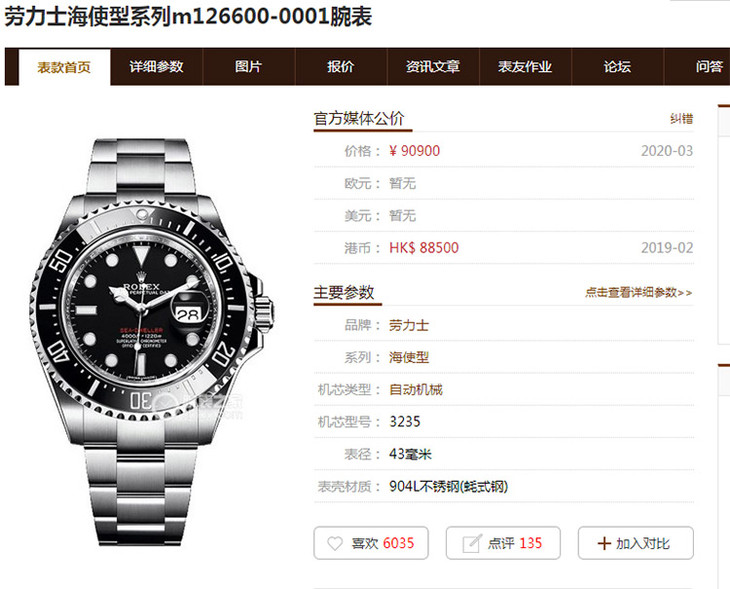Click the HK$ 88500 price value
The width and height of the screenshot is (730, 589).
click(424, 248)
